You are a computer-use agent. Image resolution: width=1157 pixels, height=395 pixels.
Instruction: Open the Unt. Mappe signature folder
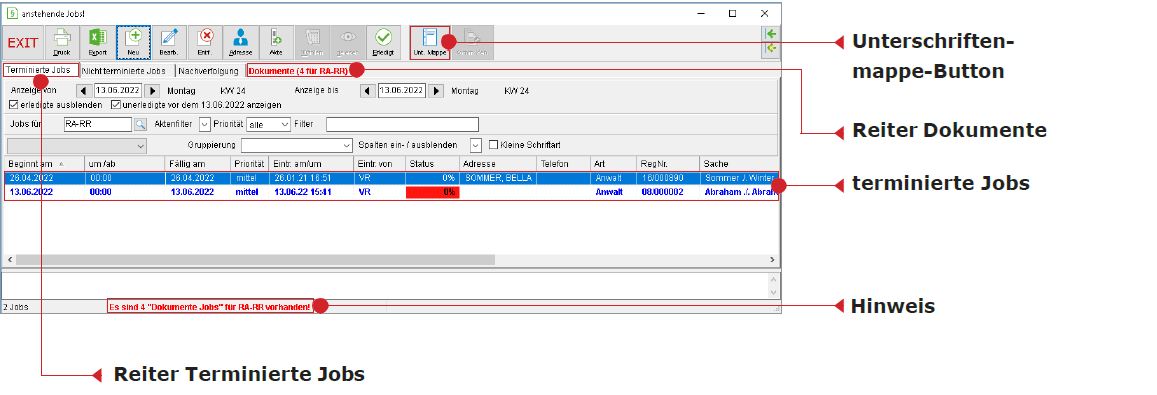(429, 43)
